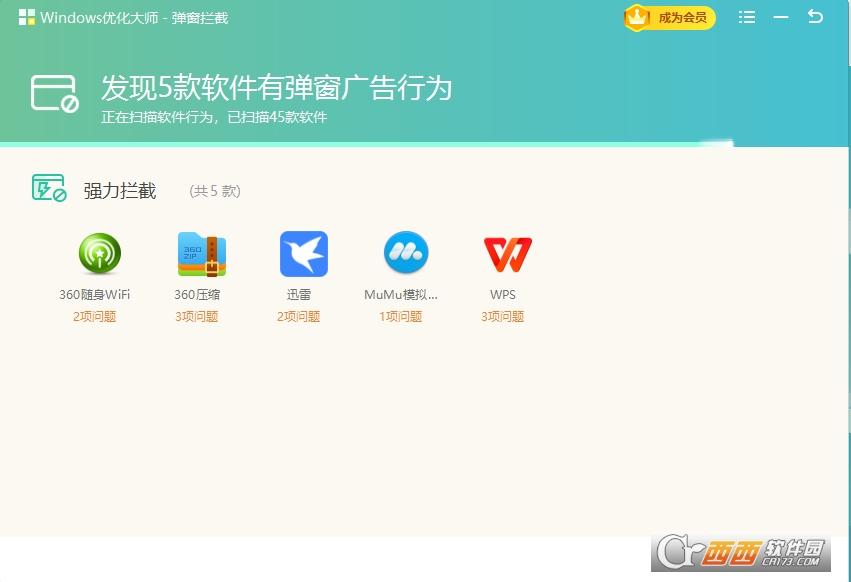Viewport: 851px width, 582px height.
Task: Open the list menu icon in title bar
Action: (x=747, y=17)
